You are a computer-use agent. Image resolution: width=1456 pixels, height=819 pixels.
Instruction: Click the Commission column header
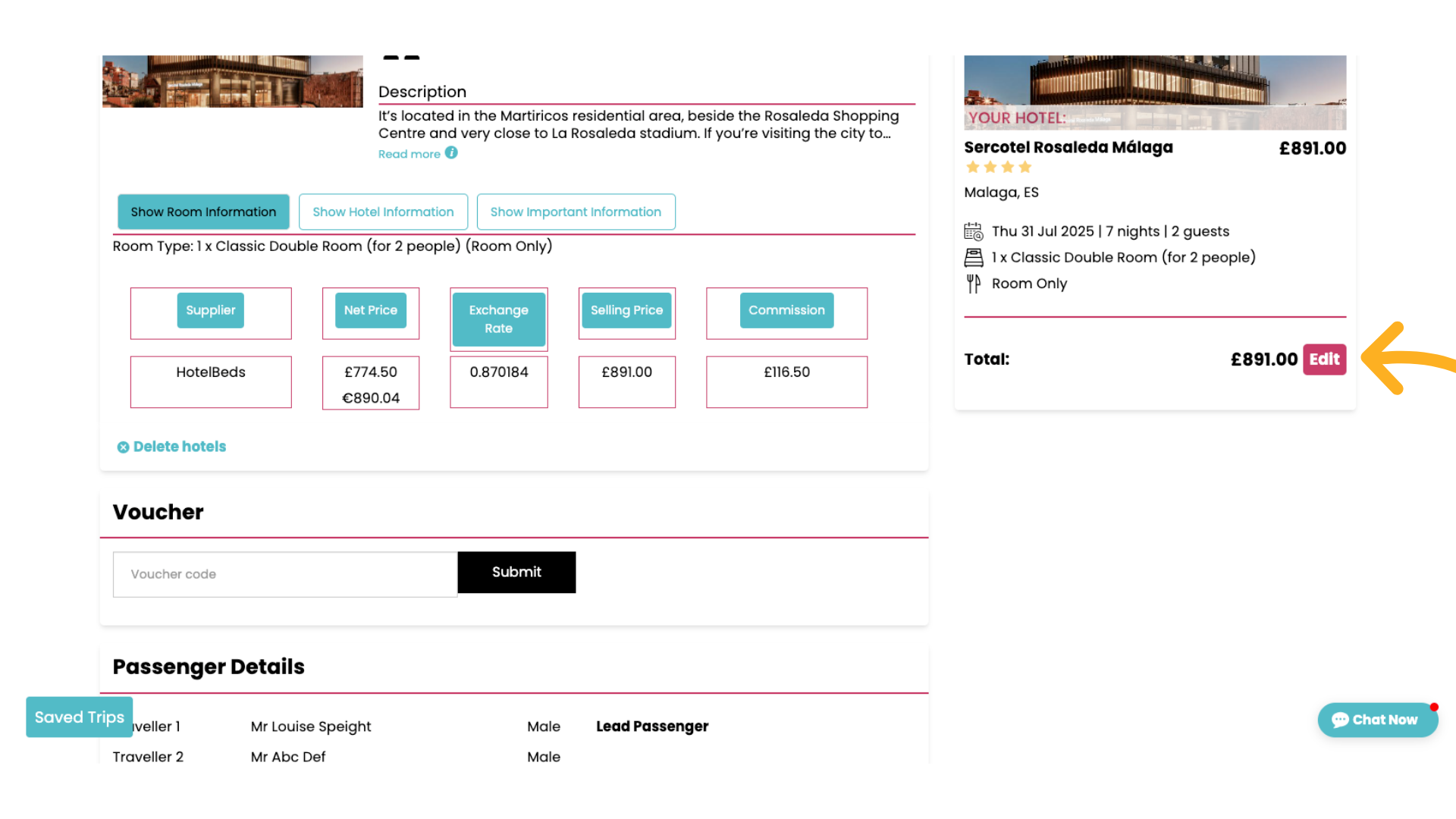(x=786, y=310)
